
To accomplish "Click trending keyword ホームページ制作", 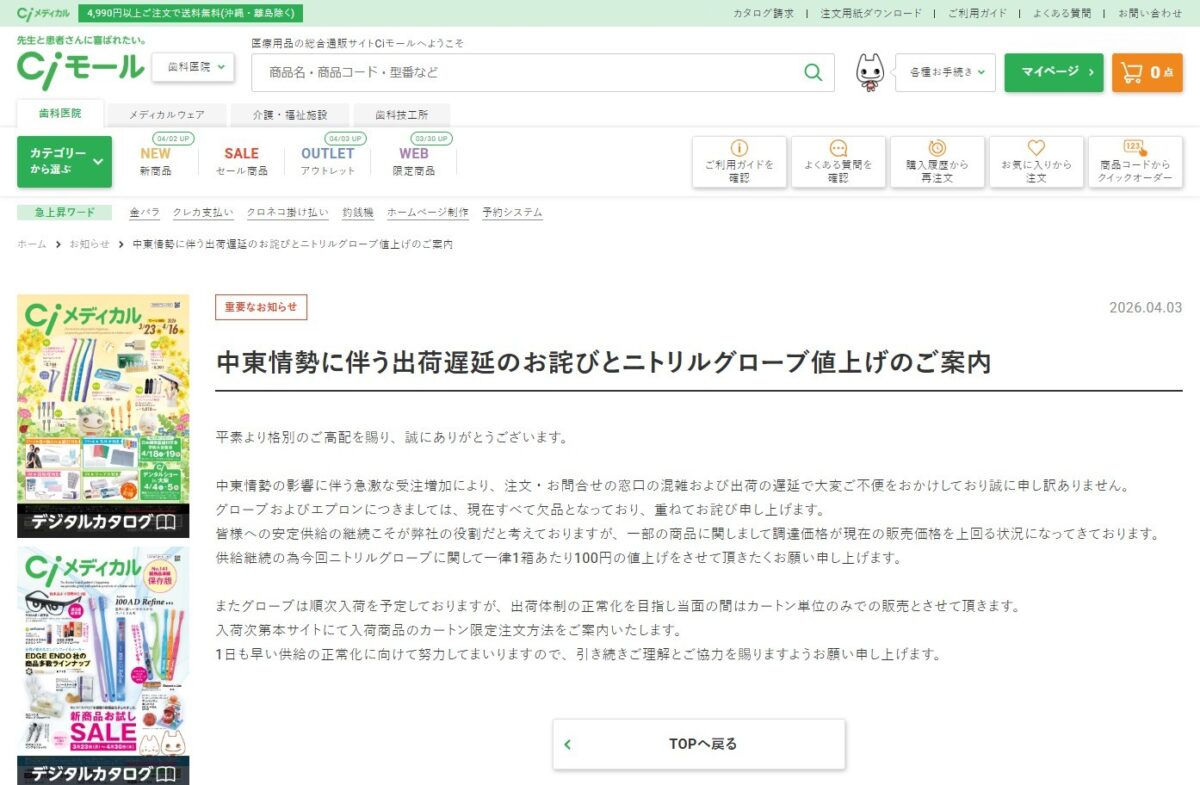I will pos(428,212).
